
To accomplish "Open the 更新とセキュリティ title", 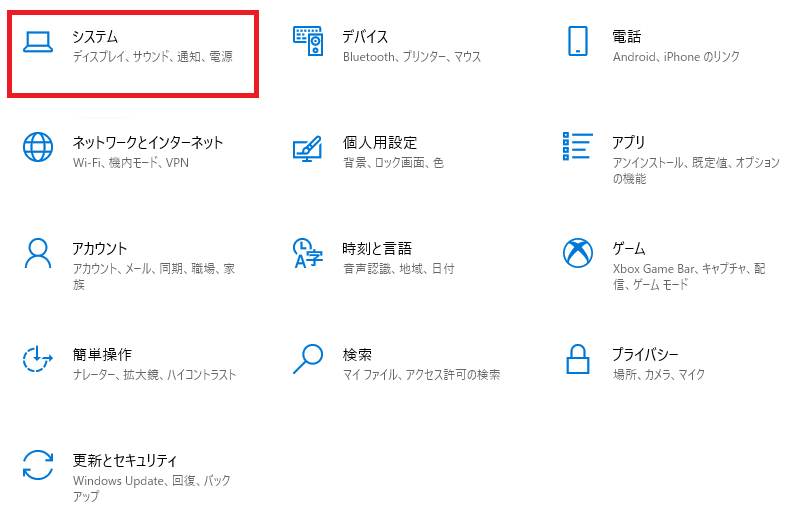I will point(125,460).
